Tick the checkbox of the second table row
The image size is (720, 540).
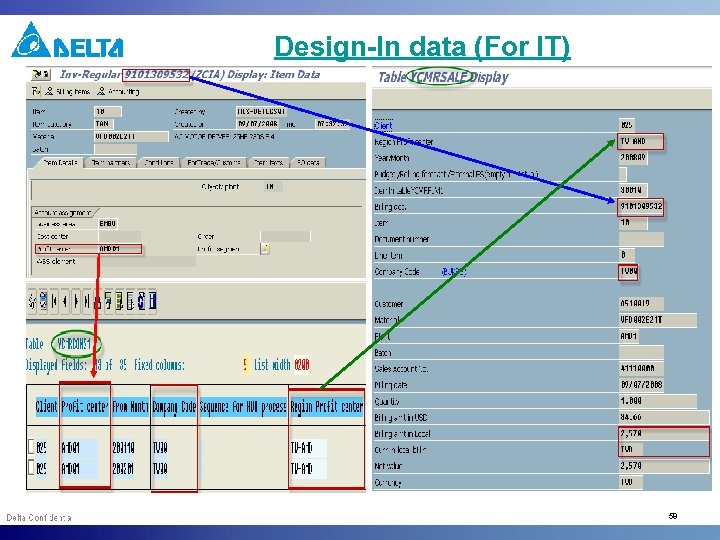click(31, 467)
